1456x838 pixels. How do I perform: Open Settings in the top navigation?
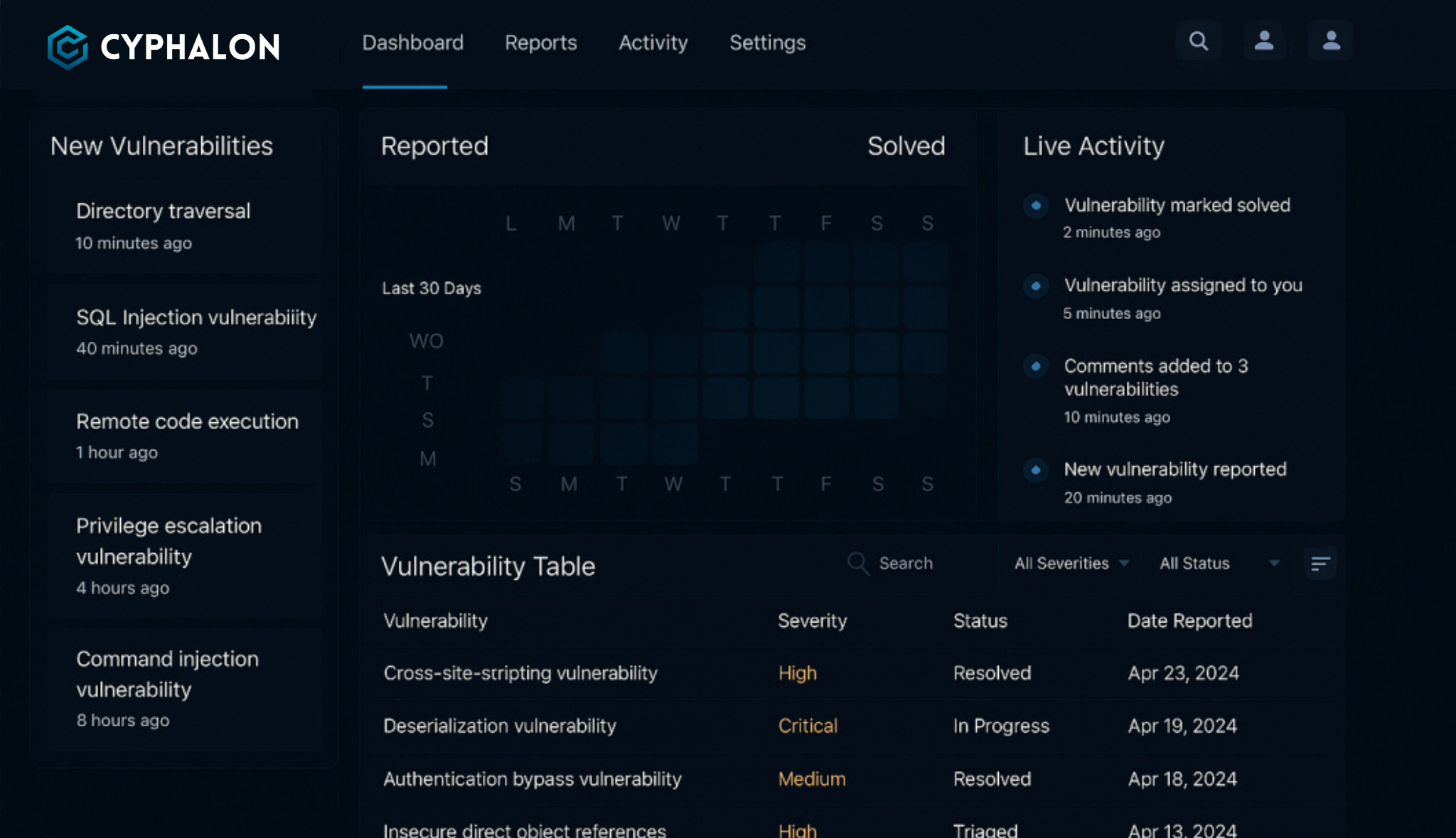tap(767, 43)
